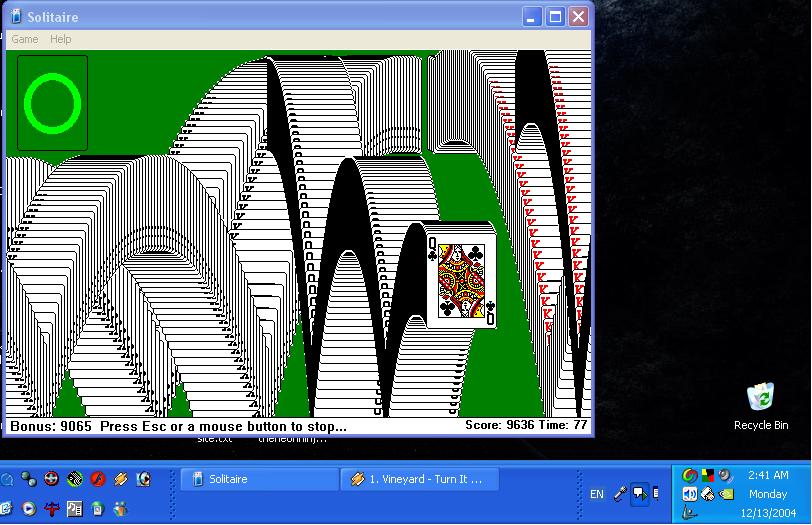This screenshot has width=812, height=525.
Task: Open the Help menu
Action: (x=61, y=39)
